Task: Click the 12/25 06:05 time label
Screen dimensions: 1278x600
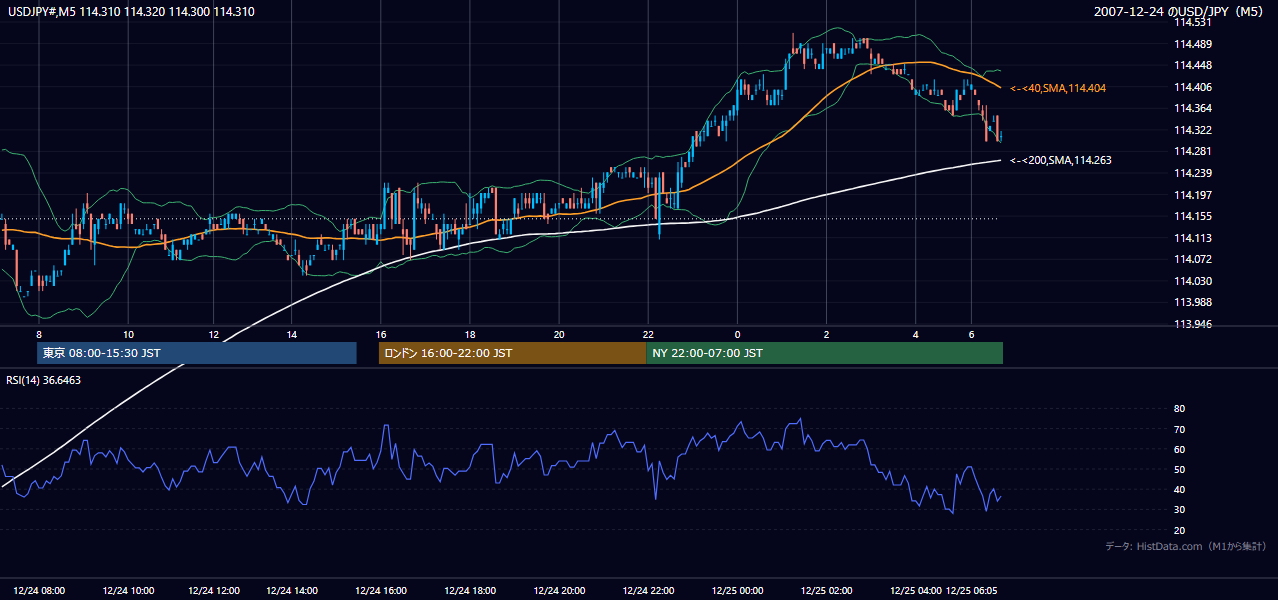Action: point(972,591)
